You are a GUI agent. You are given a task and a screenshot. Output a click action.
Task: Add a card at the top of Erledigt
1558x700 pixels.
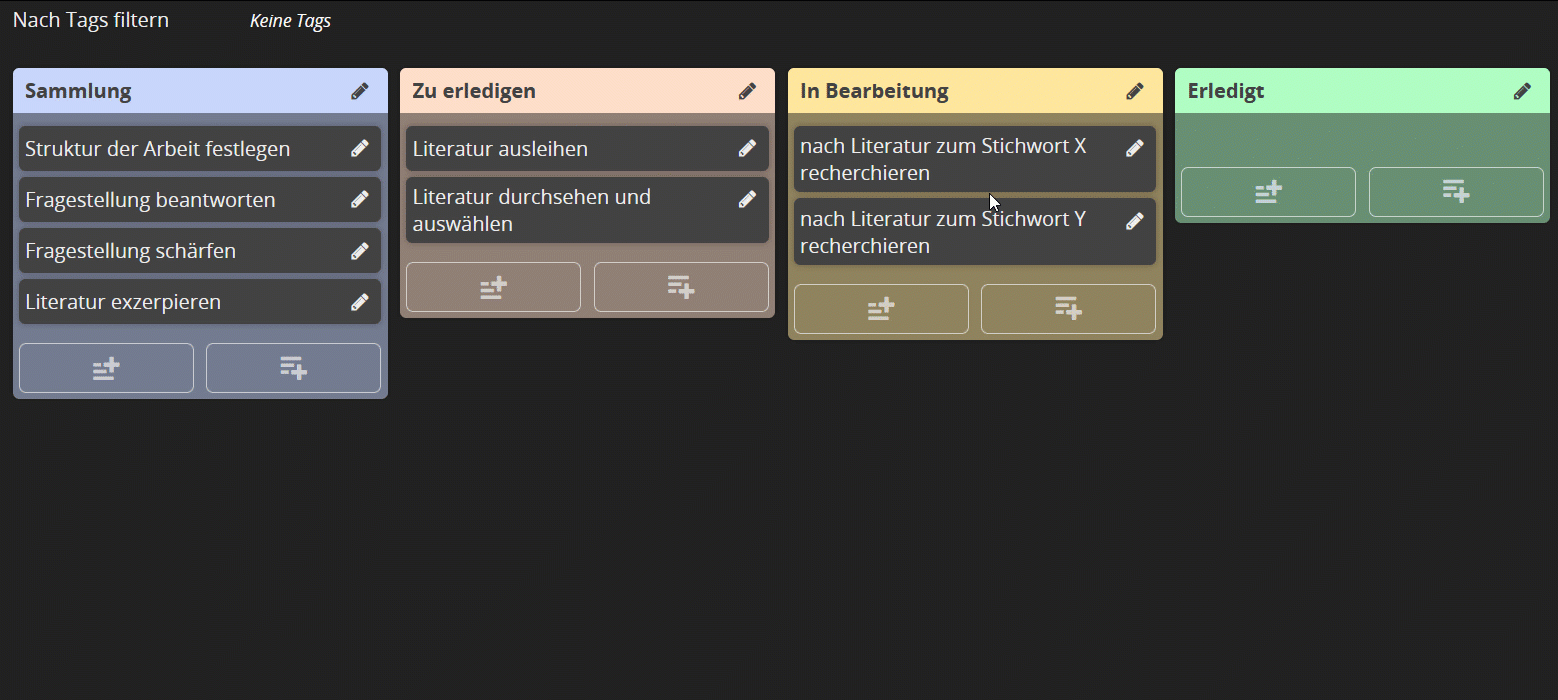1268,191
